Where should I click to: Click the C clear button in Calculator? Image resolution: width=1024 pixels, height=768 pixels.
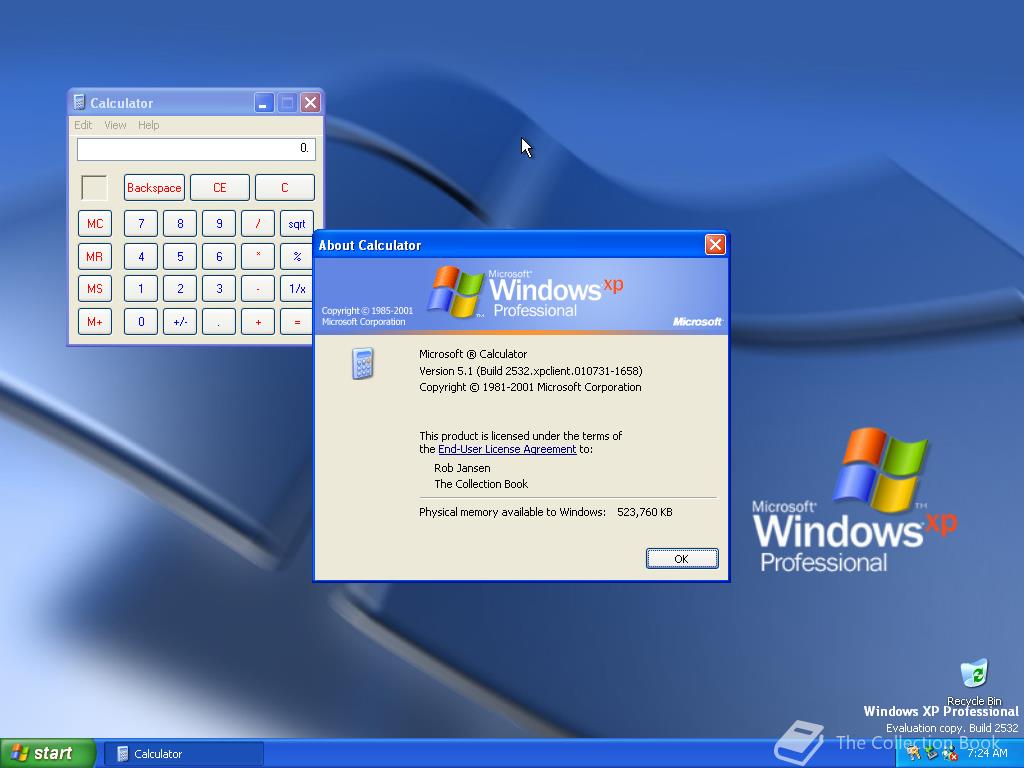pyautogui.click(x=284, y=187)
